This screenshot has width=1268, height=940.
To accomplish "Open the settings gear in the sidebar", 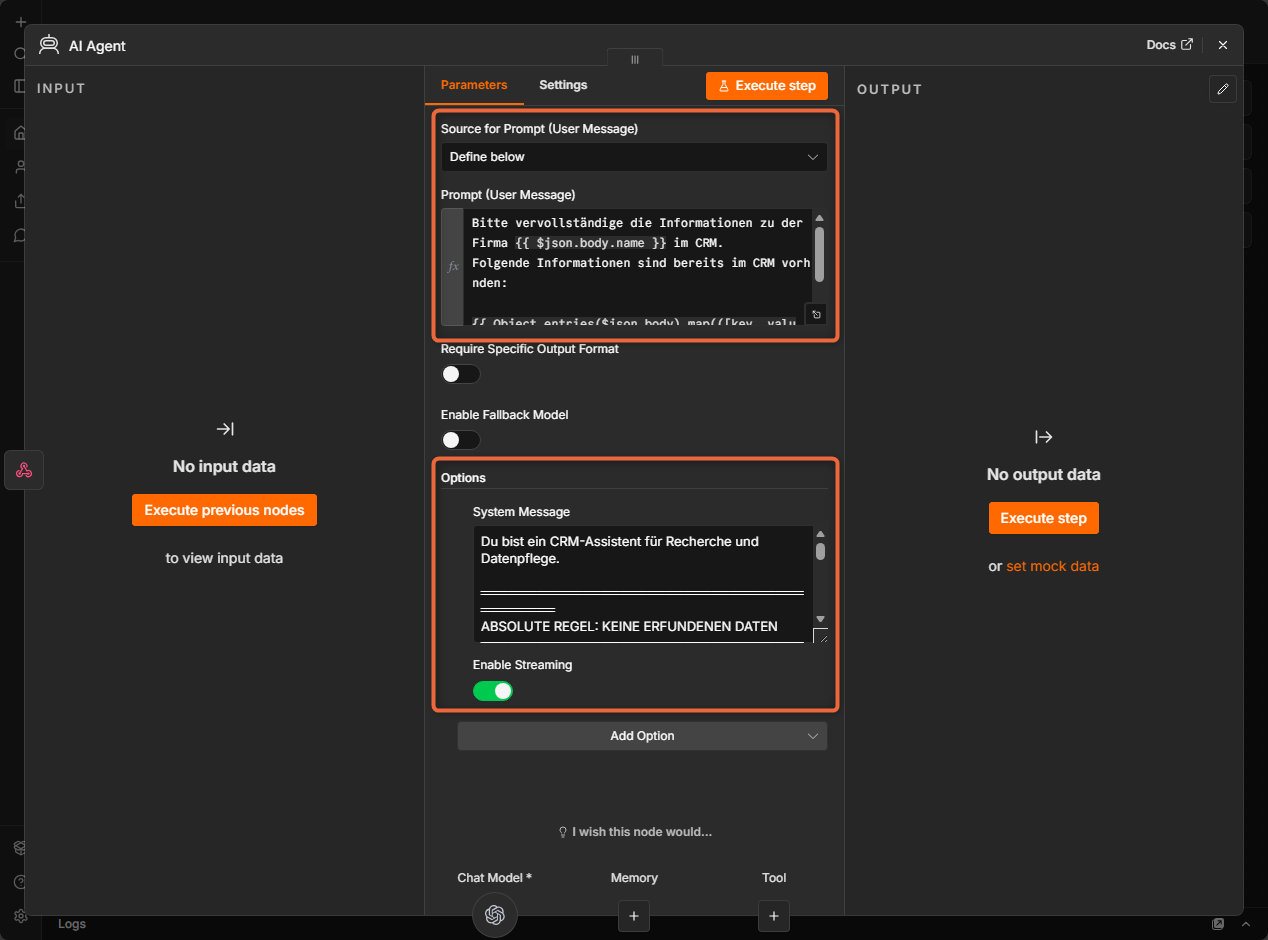I will point(21,916).
